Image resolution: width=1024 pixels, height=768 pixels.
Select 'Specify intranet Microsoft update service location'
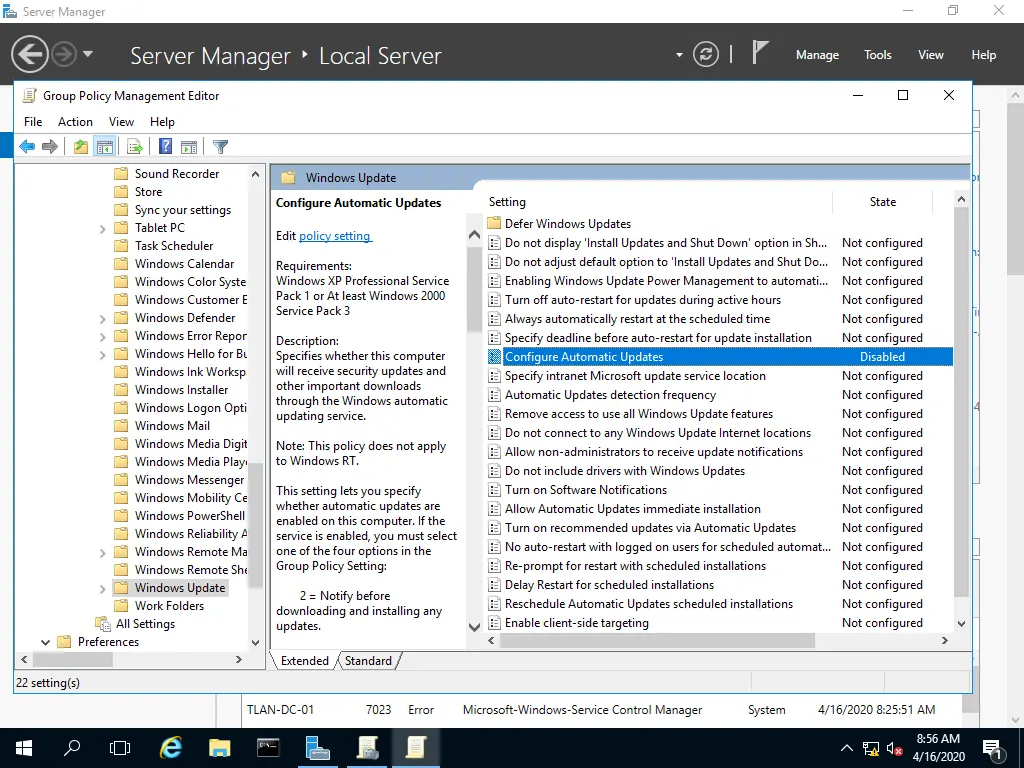coord(635,376)
